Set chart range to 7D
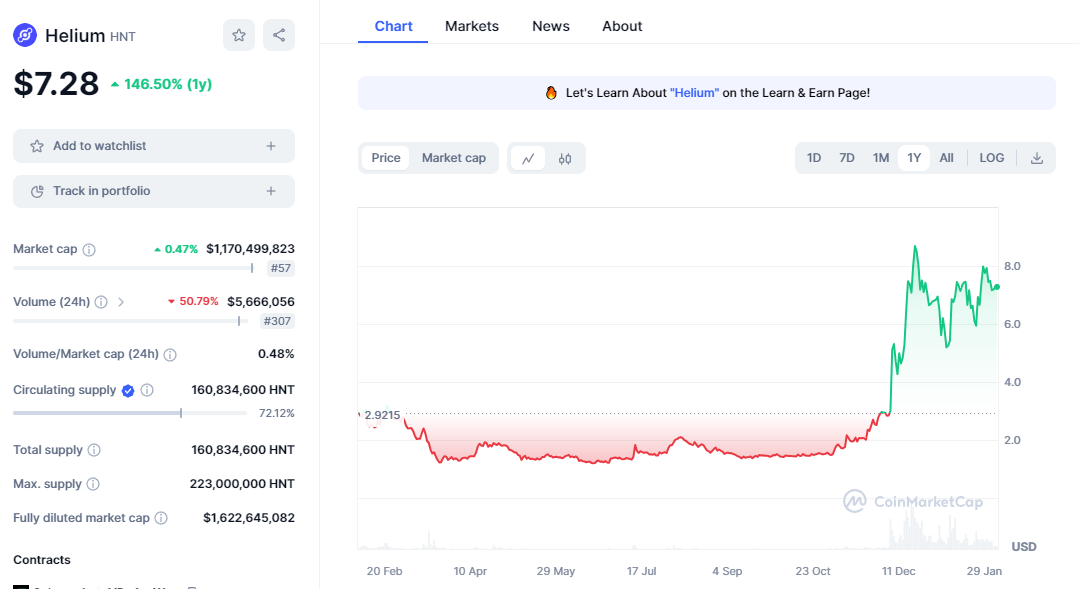The image size is (1079, 589). tap(847, 158)
